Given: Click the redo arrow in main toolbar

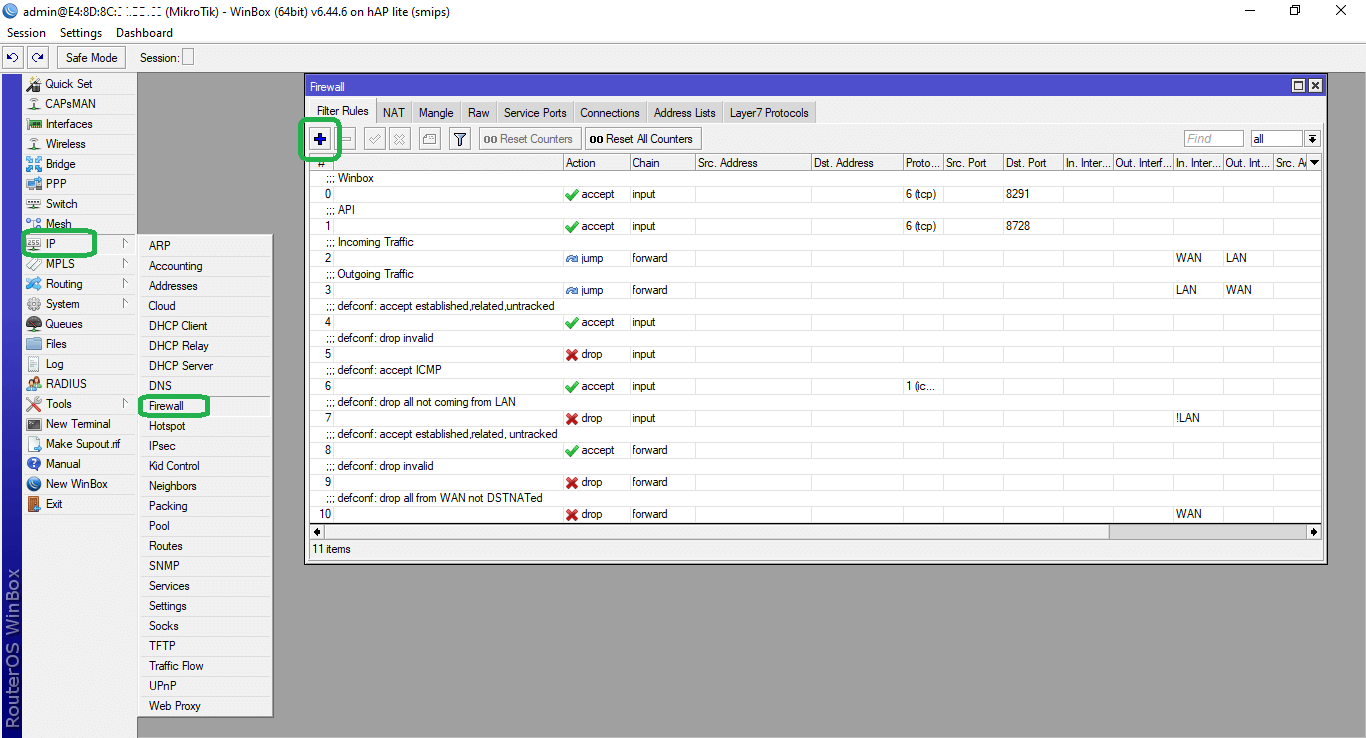Looking at the screenshot, I should [x=37, y=58].
